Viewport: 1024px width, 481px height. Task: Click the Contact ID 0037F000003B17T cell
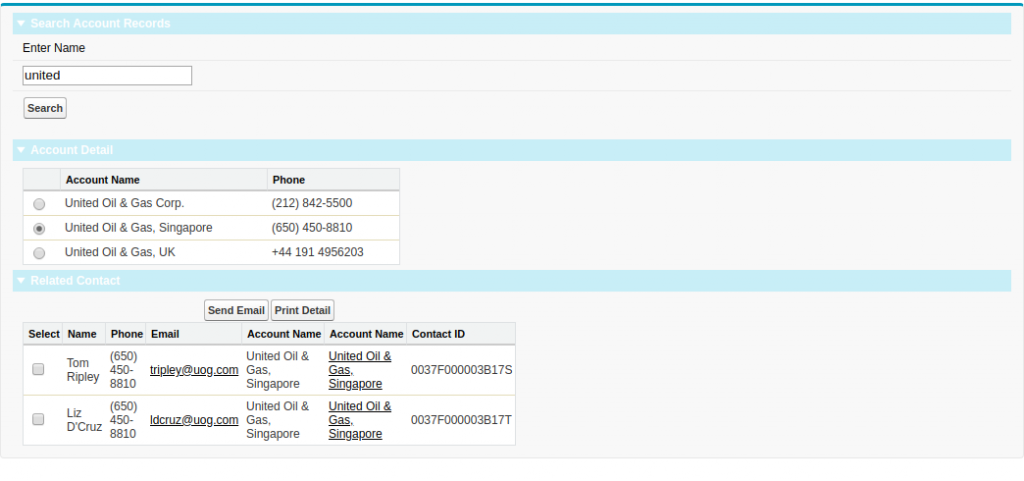[x=461, y=420]
